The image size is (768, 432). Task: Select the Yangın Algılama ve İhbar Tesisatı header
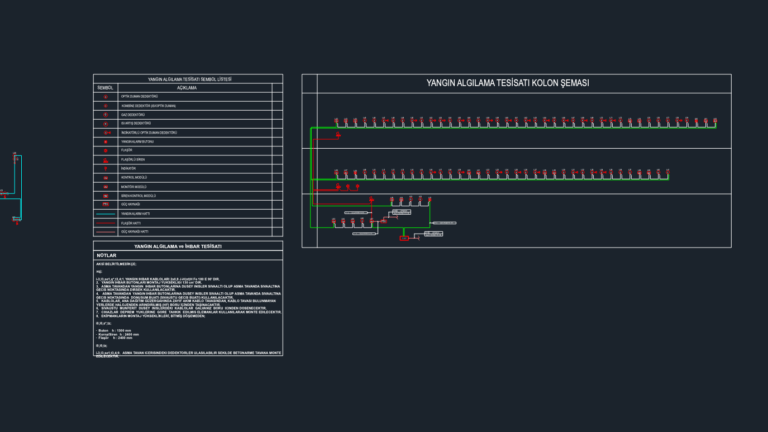coord(178,246)
